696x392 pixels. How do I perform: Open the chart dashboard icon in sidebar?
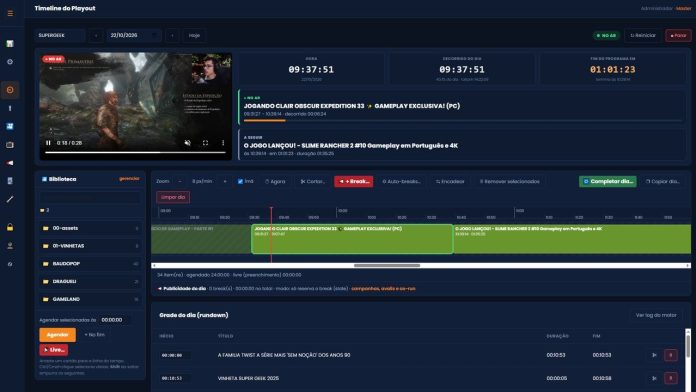tap(10, 44)
